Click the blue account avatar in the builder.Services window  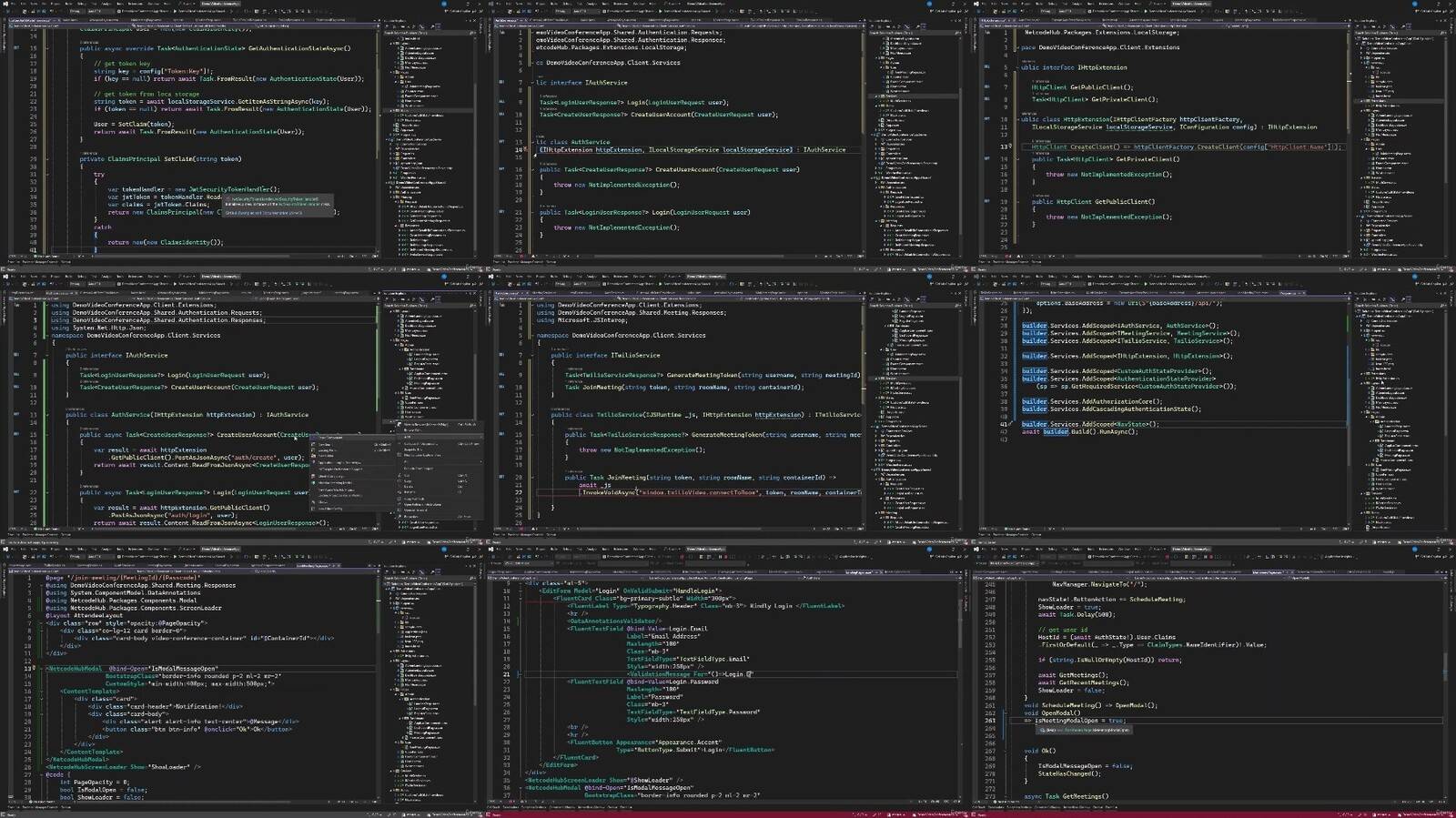click(1415, 277)
